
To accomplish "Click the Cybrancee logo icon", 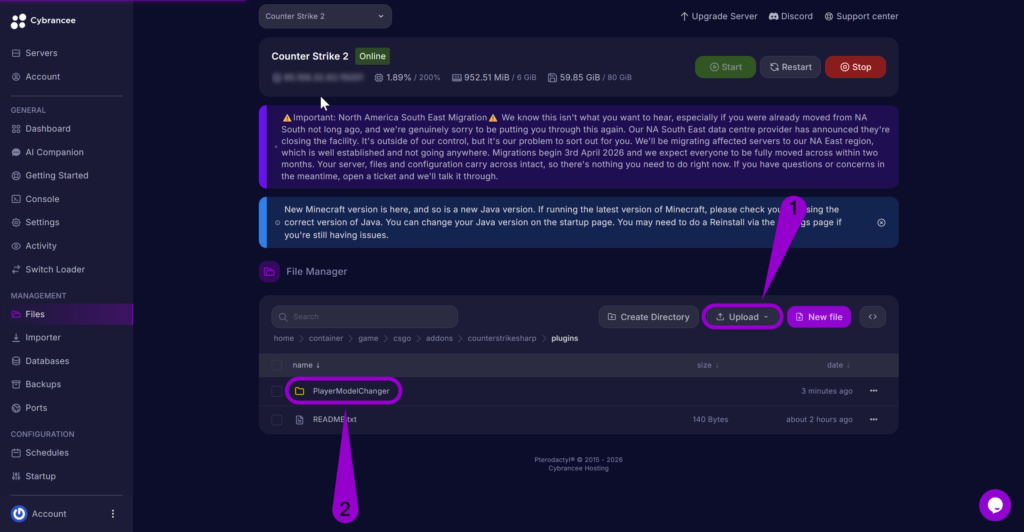I will 18,21.
